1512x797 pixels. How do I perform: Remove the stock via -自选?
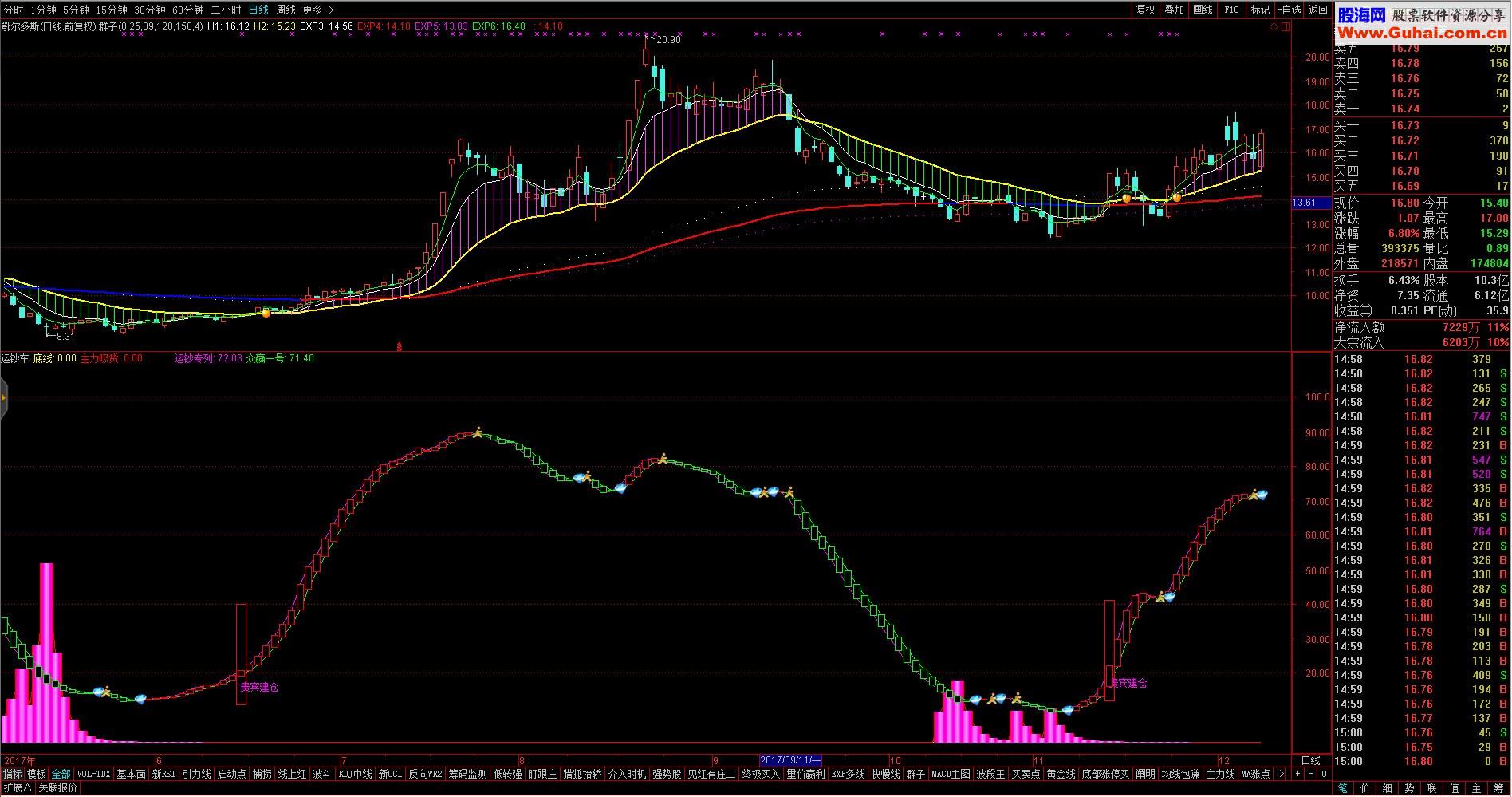(x=1290, y=10)
